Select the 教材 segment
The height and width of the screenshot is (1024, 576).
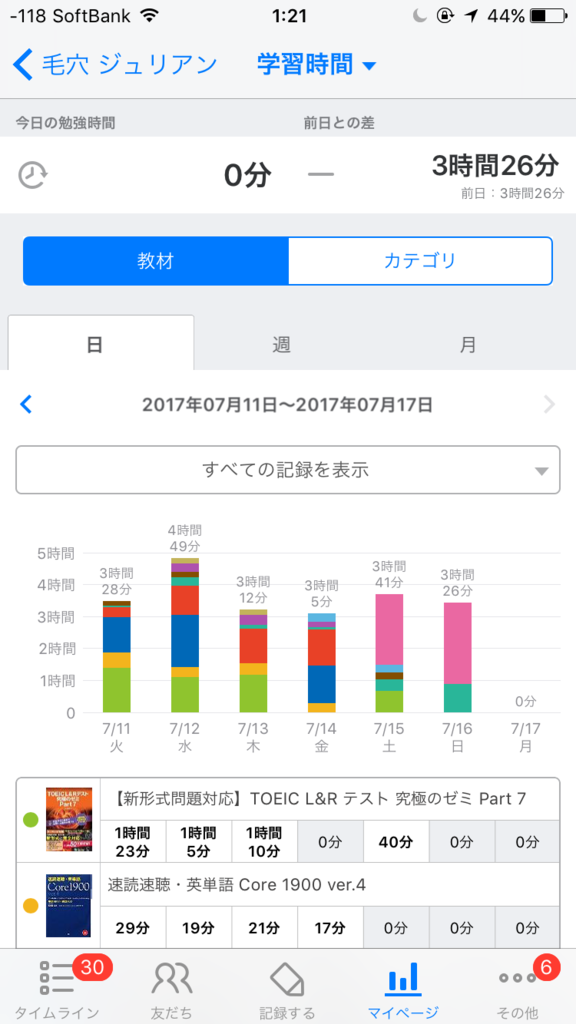point(155,261)
